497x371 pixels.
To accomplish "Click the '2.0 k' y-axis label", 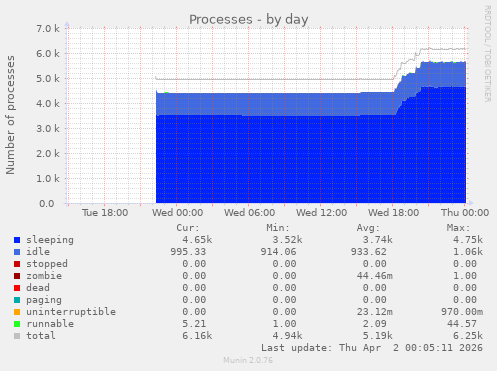I will tap(48, 154).
